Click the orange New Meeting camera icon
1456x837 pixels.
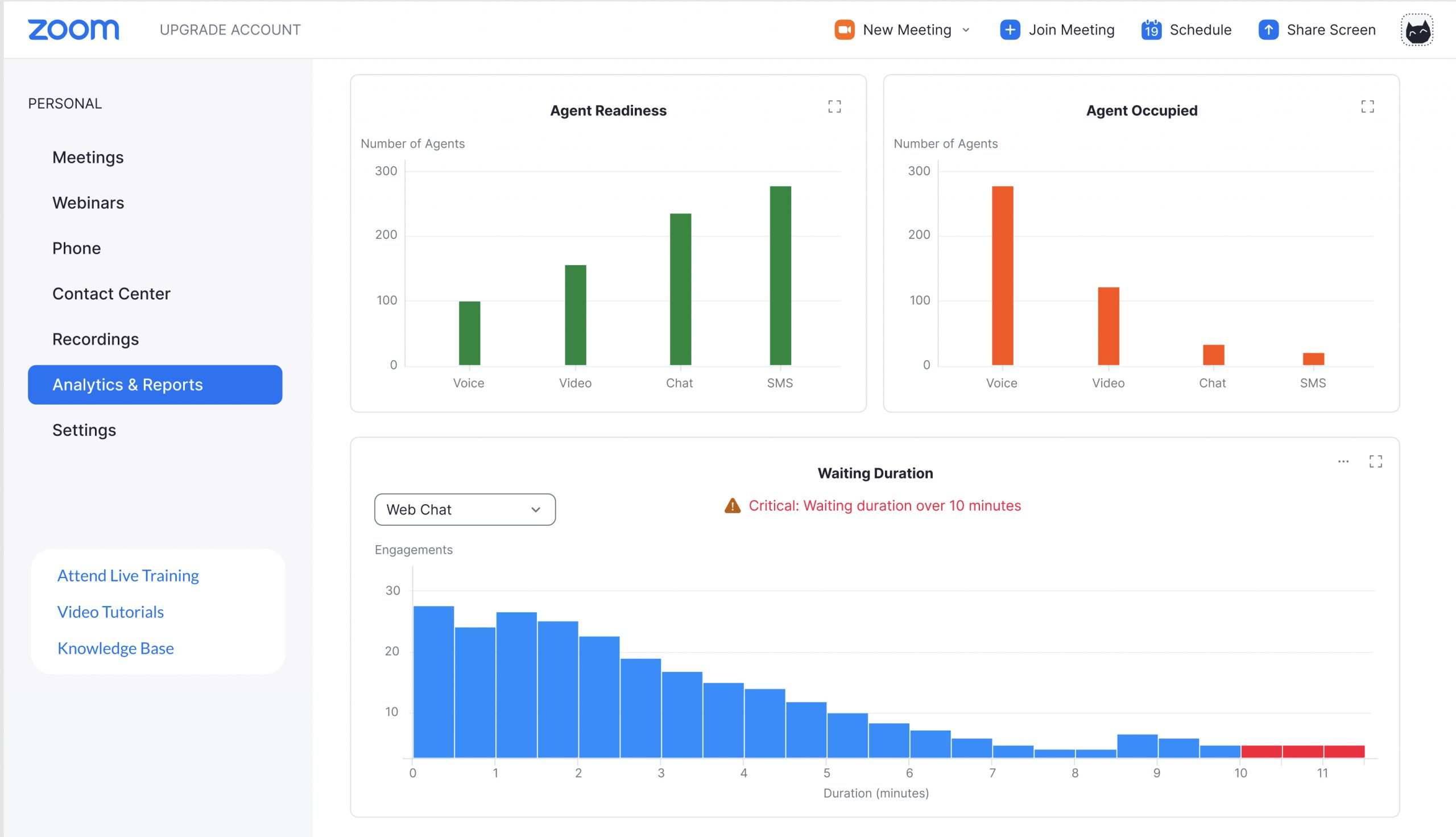pyautogui.click(x=844, y=30)
